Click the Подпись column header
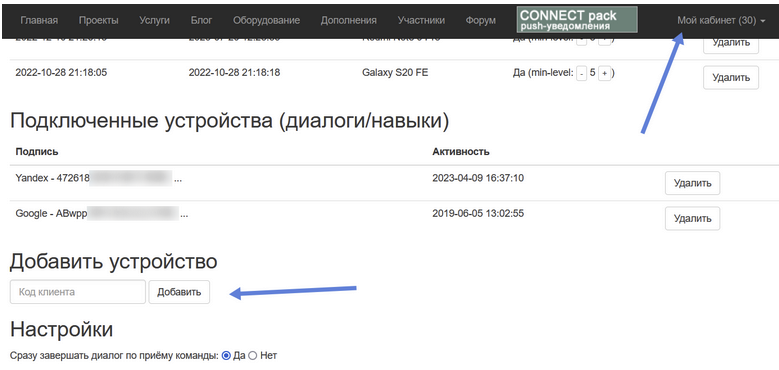 [x=37, y=152]
